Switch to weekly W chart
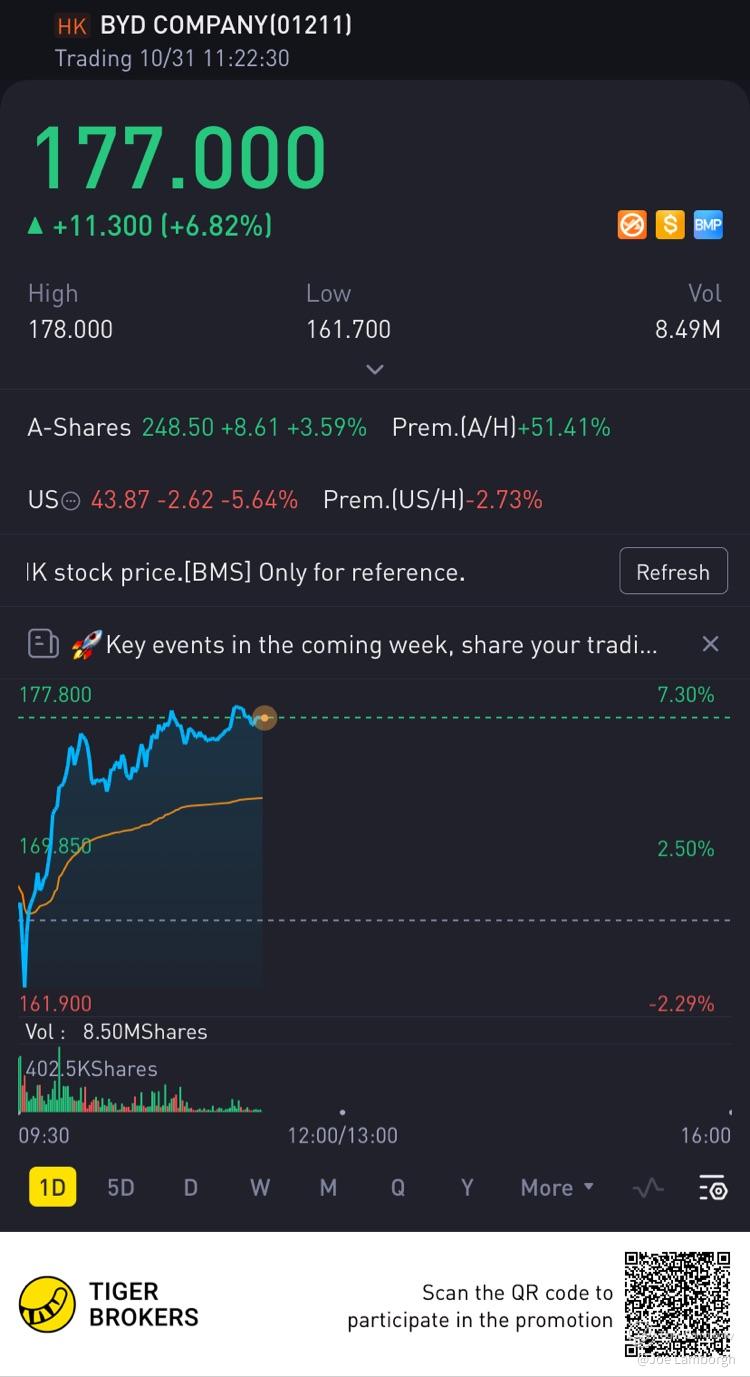Image resolution: width=750 pixels, height=1377 pixels. pyautogui.click(x=260, y=1188)
